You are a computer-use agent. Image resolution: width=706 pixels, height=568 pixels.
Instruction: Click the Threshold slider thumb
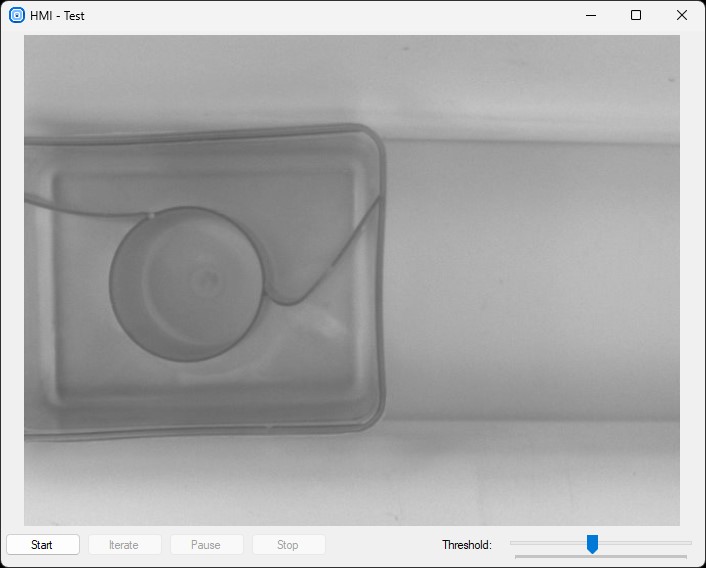click(x=592, y=544)
